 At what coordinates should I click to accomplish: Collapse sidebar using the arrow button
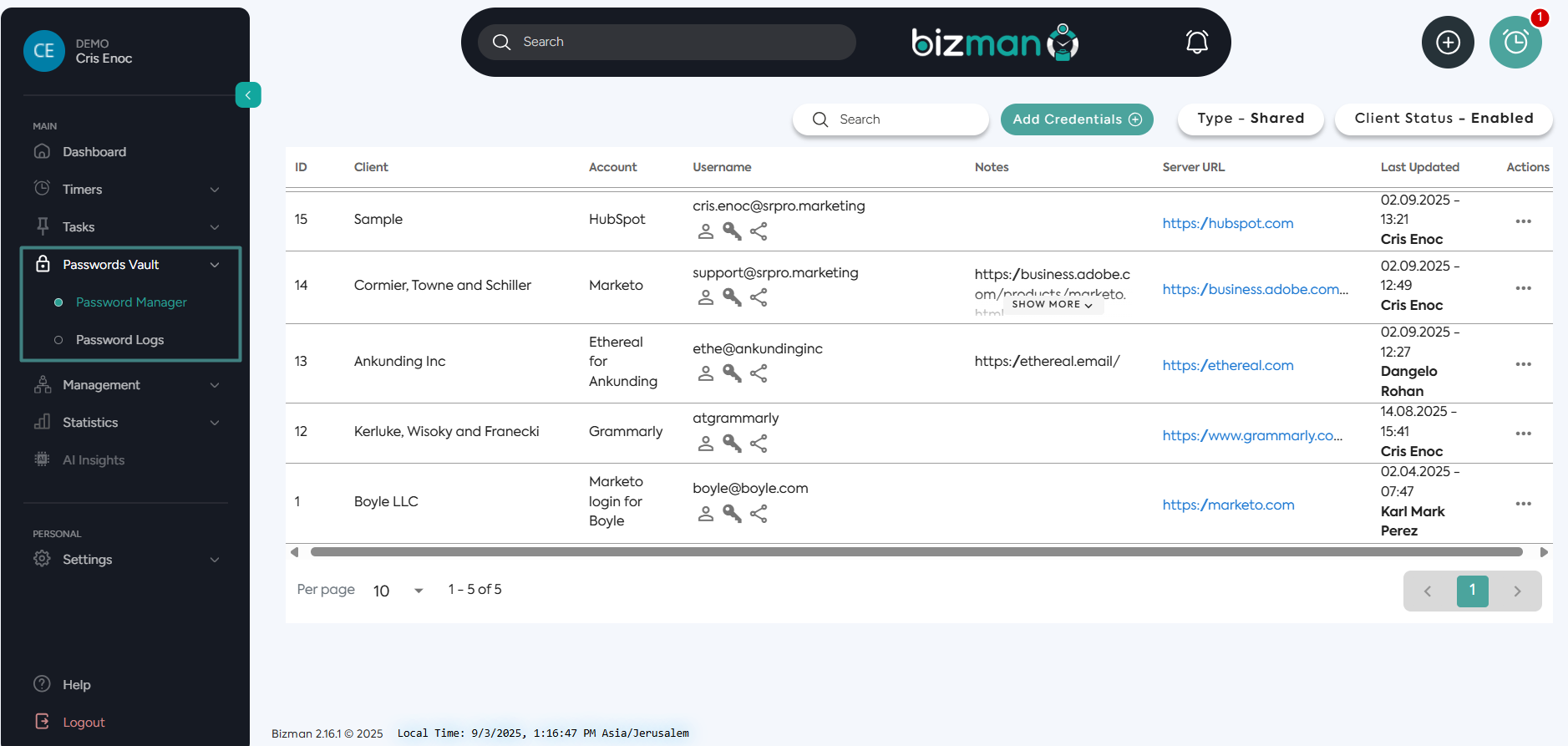point(248,95)
